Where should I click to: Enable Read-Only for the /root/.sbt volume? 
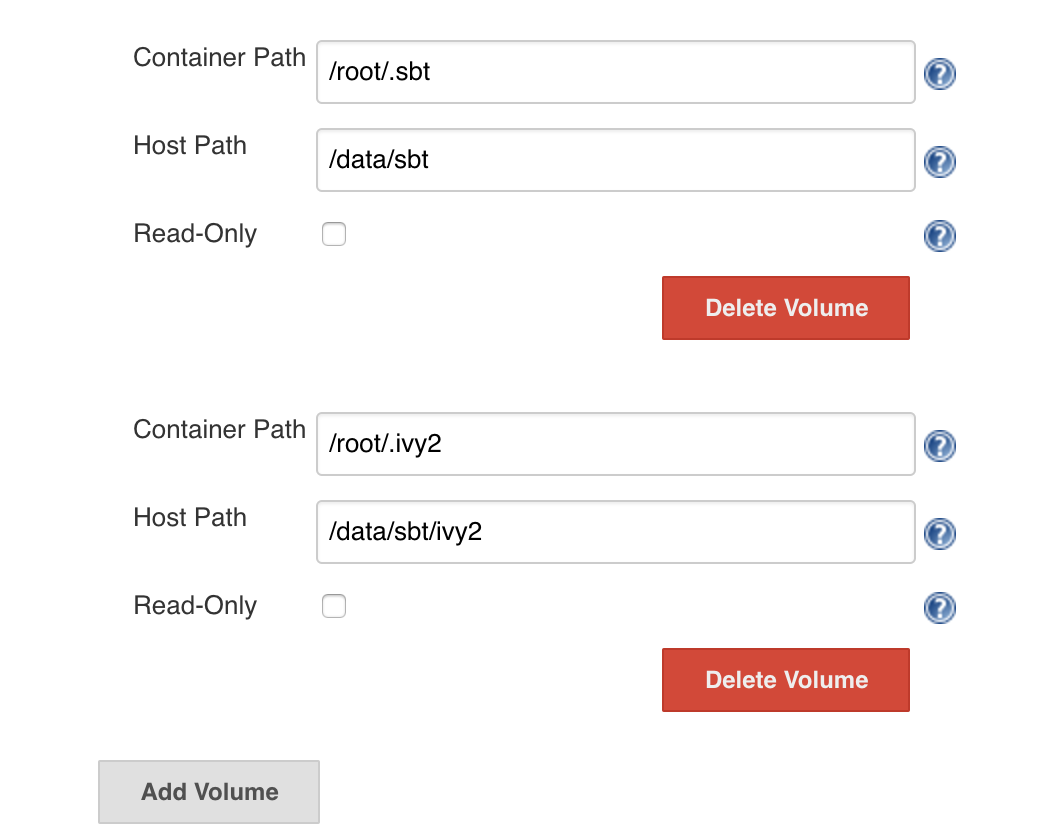334,235
